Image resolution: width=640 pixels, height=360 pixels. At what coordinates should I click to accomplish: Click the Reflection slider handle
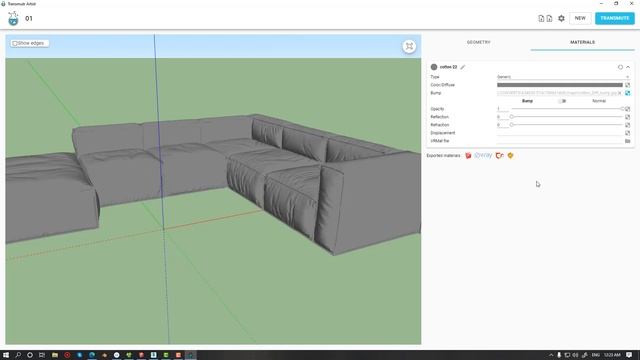511,117
